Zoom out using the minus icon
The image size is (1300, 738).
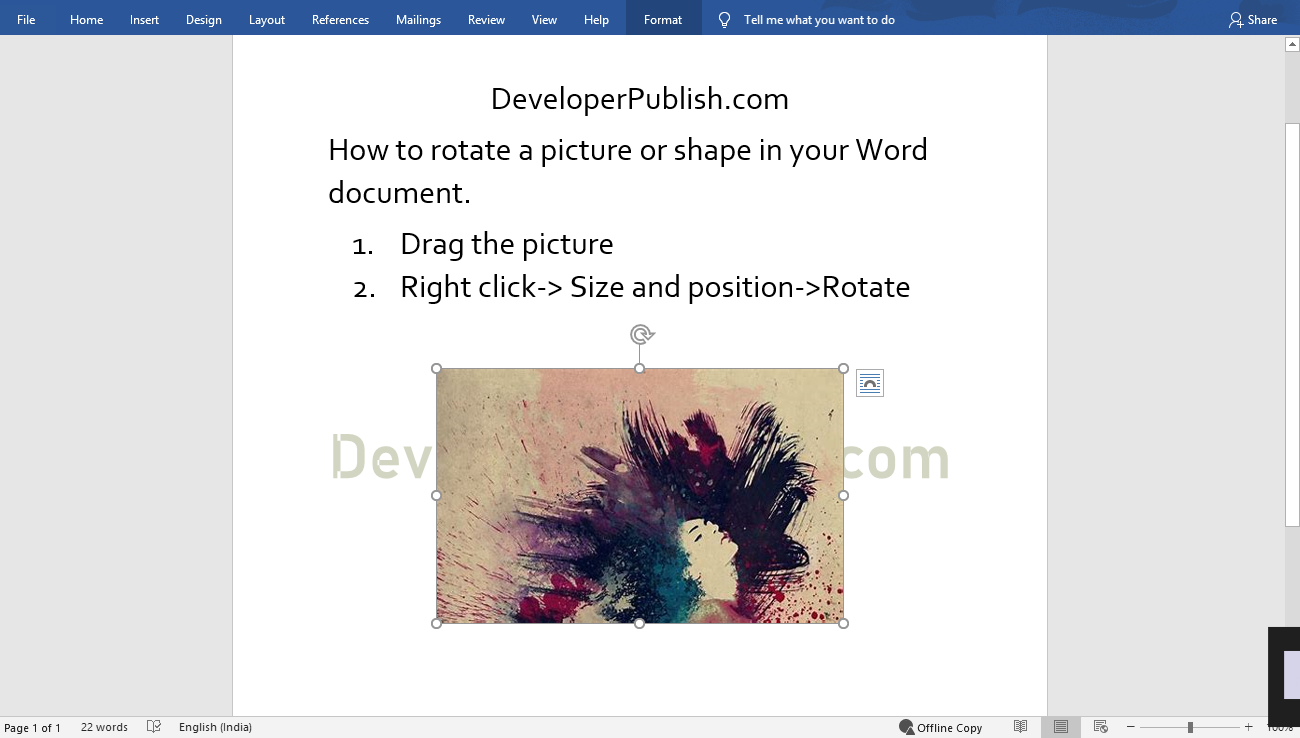[1130, 727]
